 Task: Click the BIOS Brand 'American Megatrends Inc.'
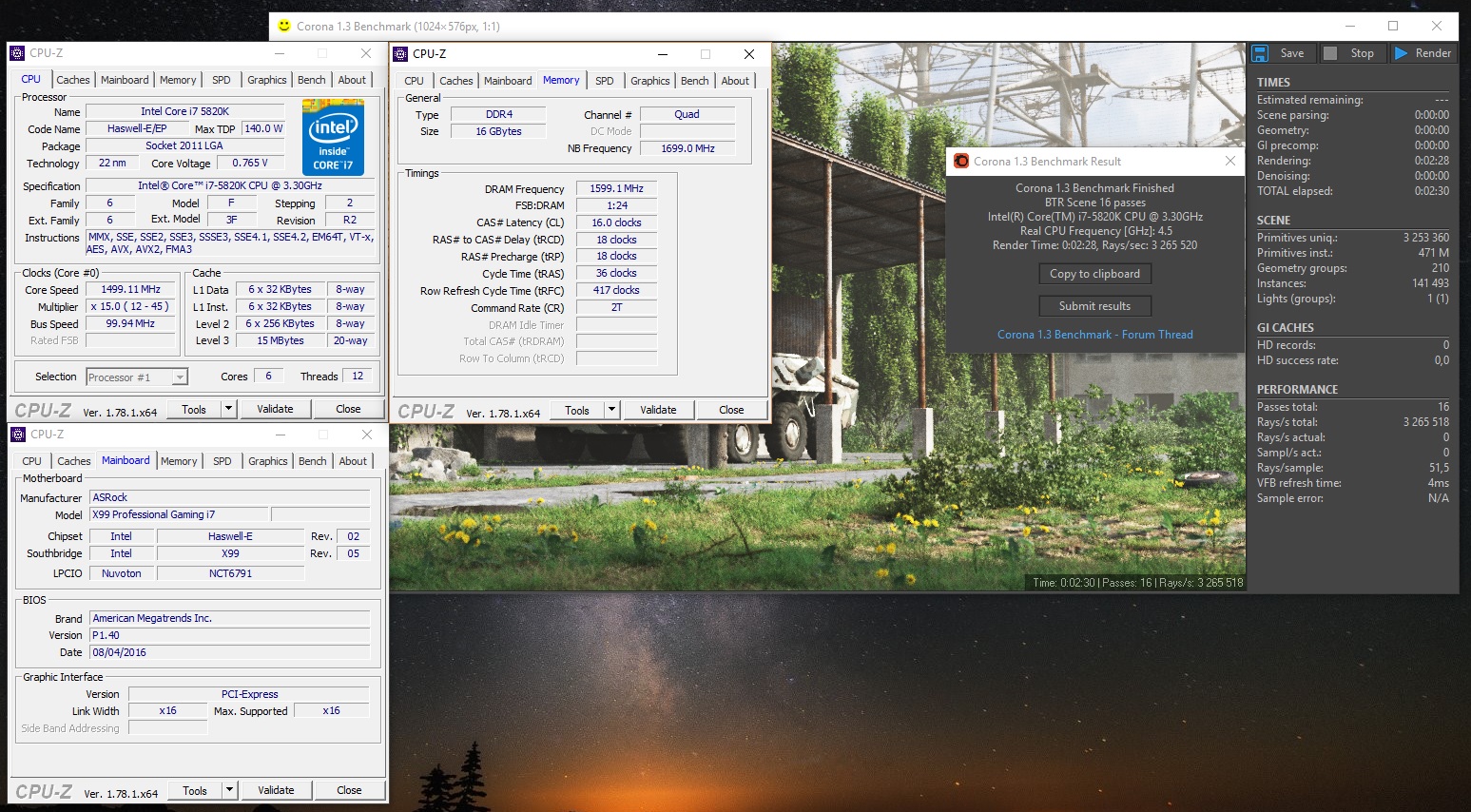[x=230, y=618]
